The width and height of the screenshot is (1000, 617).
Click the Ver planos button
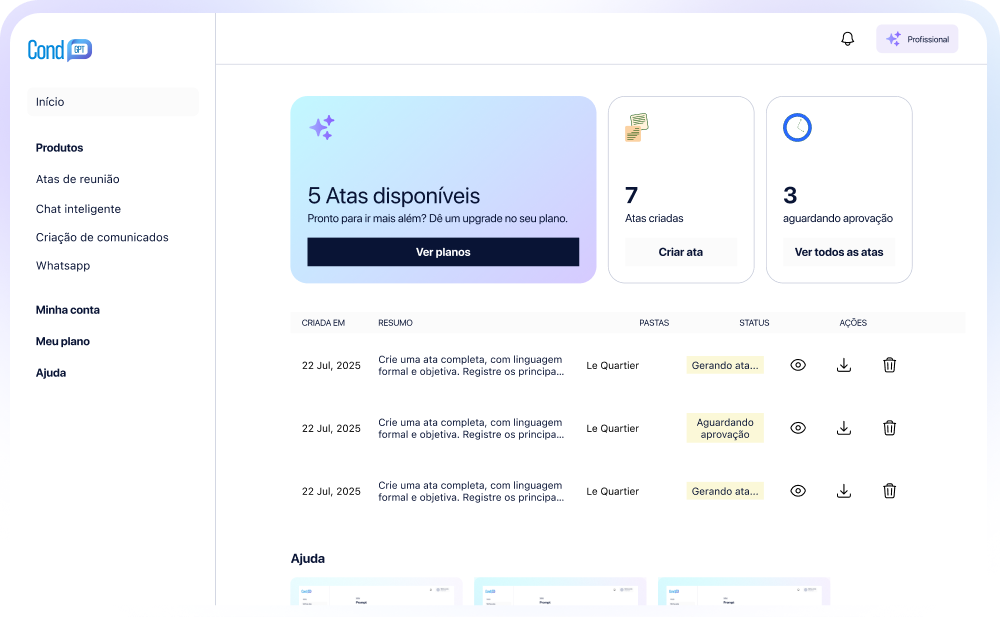coord(443,252)
